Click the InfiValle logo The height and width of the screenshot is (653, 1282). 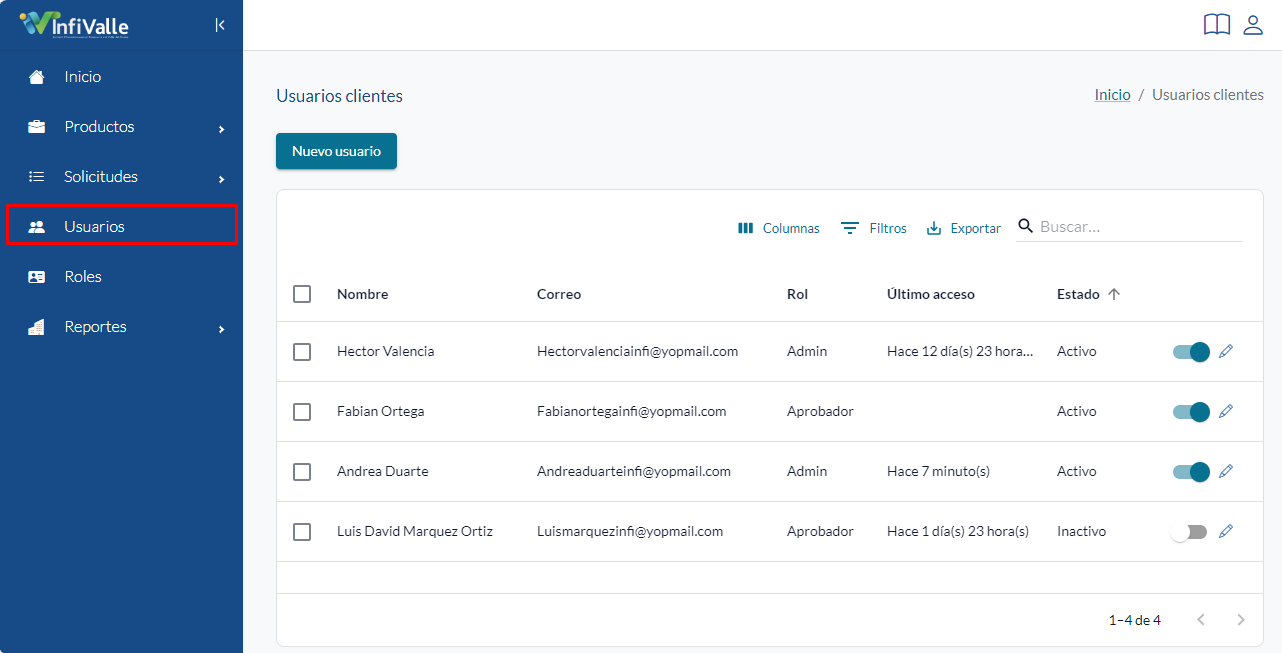(74, 25)
